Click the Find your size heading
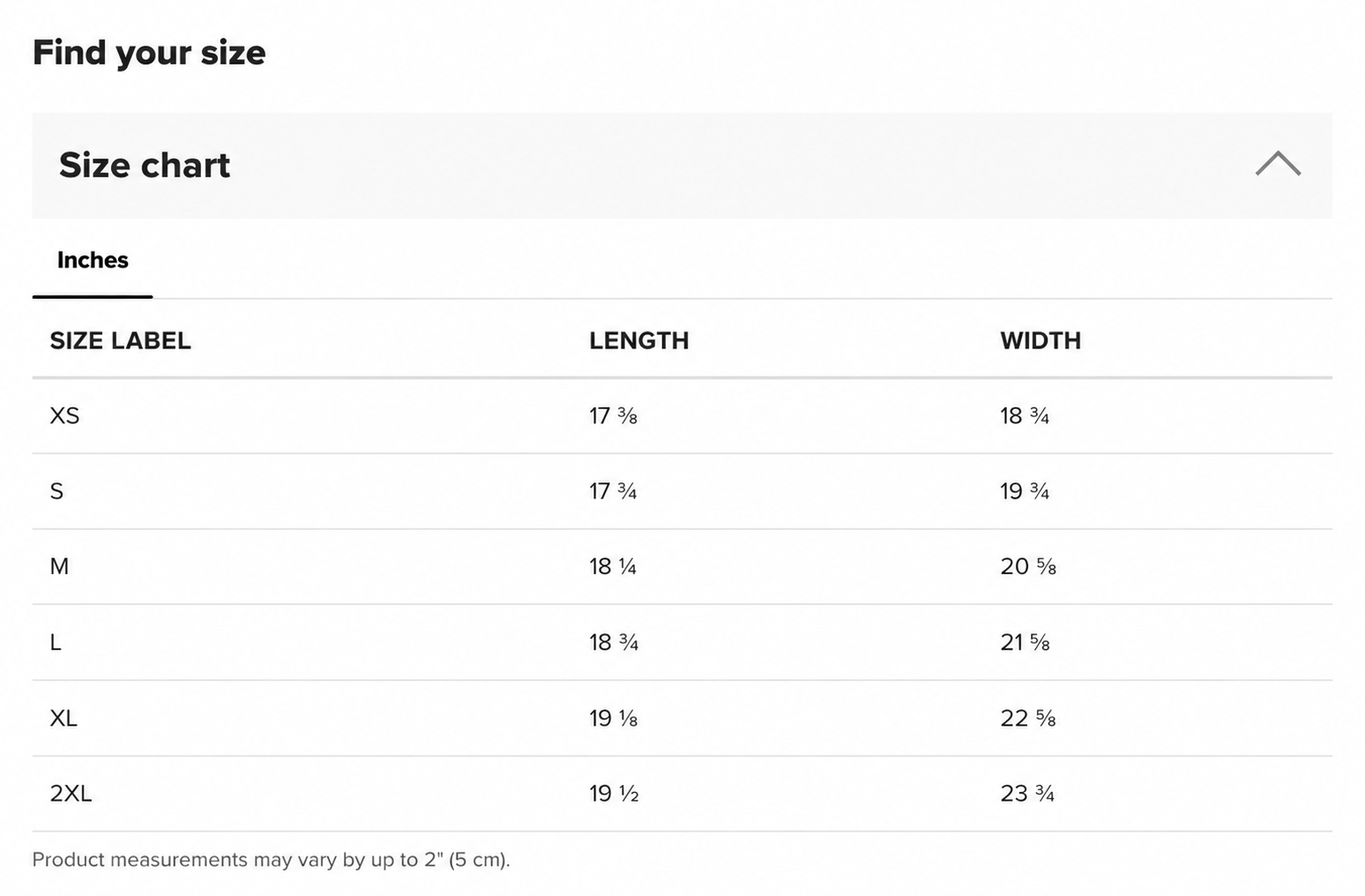Image resolution: width=1365 pixels, height=896 pixels. (149, 53)
